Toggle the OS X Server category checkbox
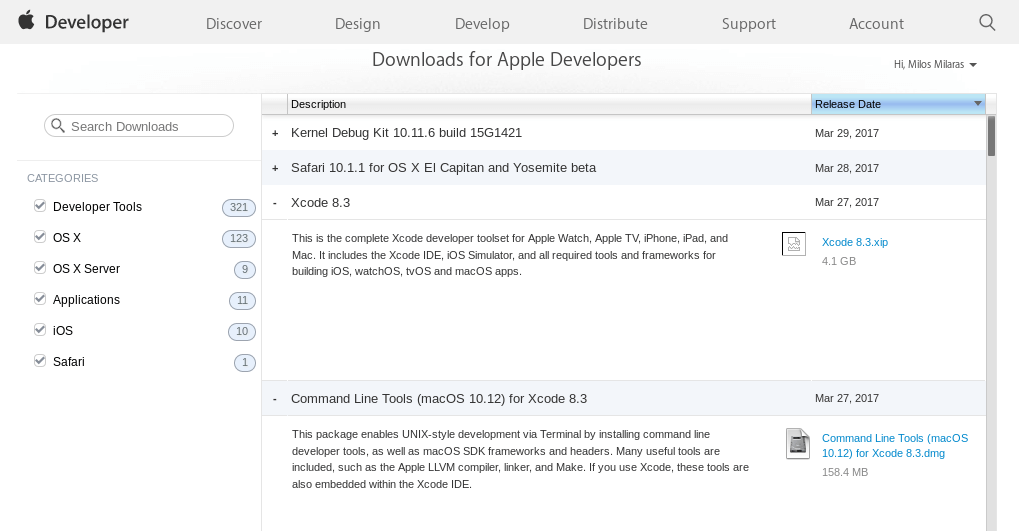 point(40,268)
